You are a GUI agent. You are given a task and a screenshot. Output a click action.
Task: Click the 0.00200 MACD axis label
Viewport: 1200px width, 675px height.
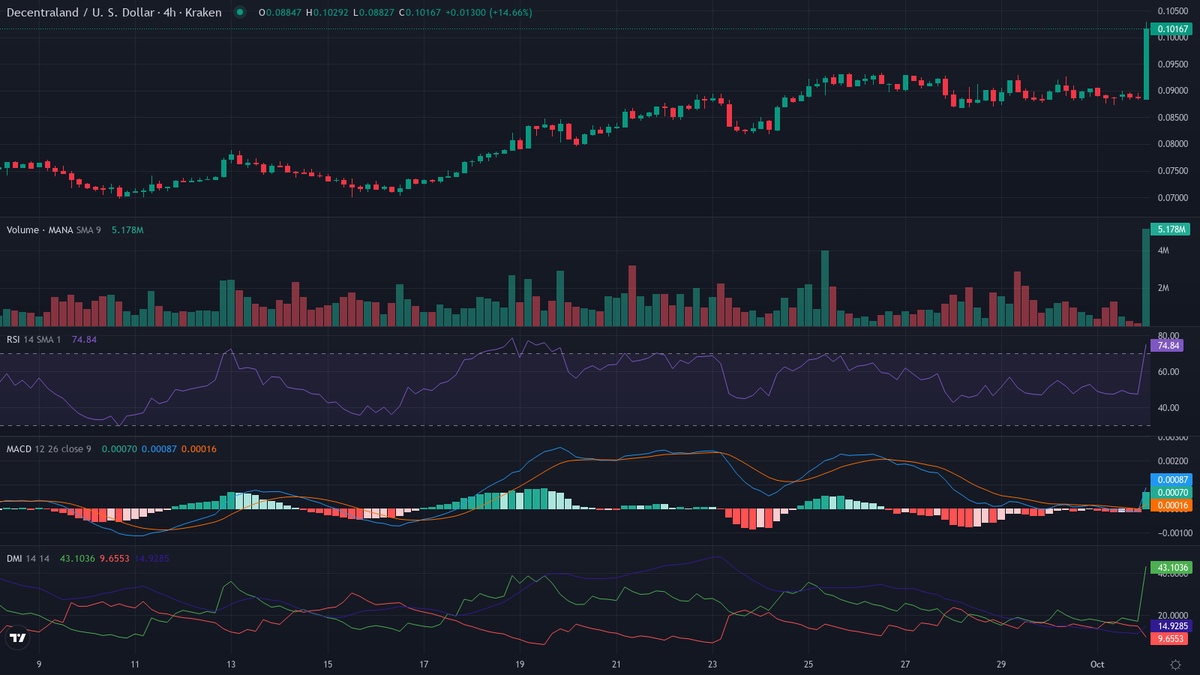(x=1173, y=461)
